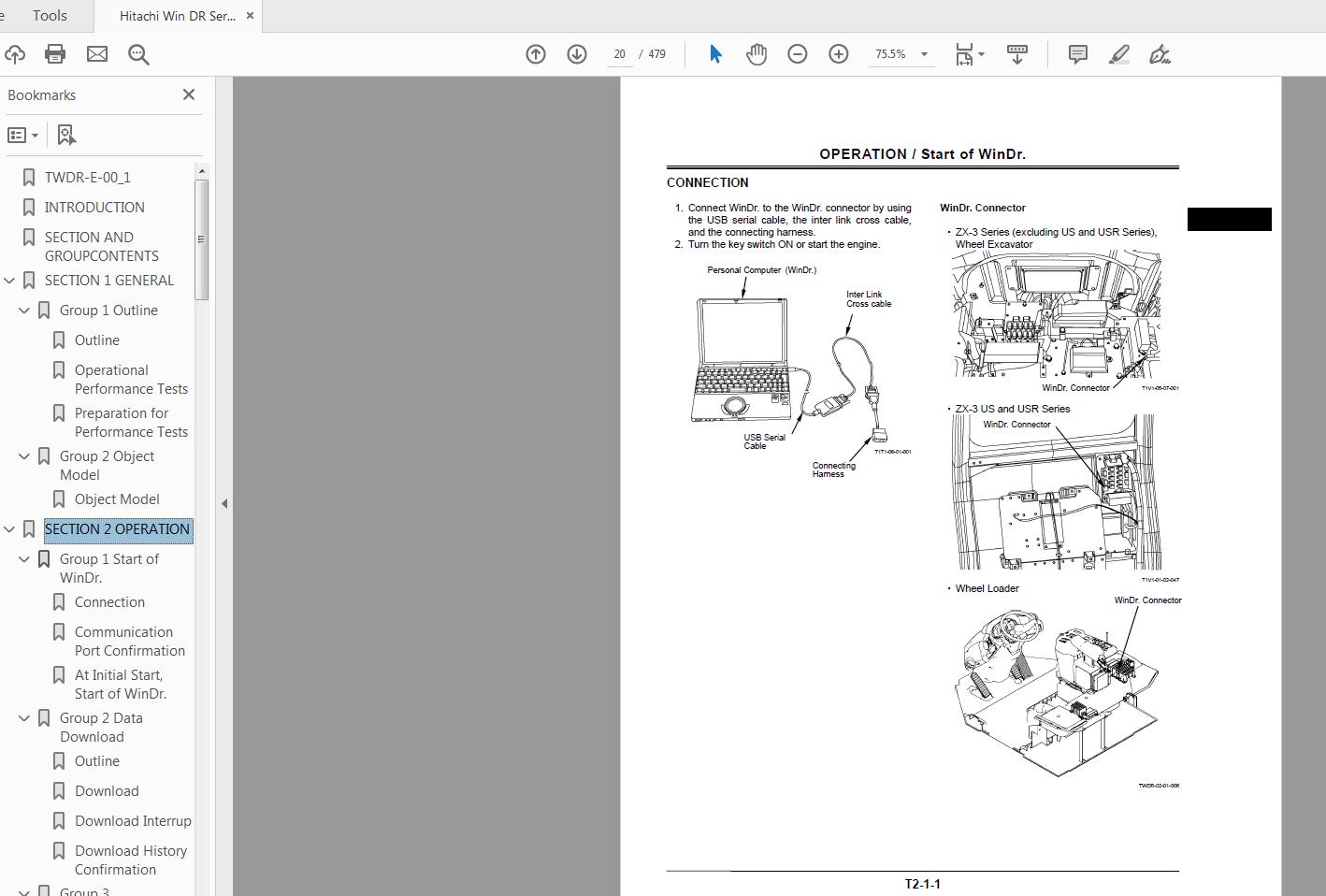The image size is (1326, 896).
Task: Open the Fill & Sign tool
Action: pyautogui.click(x=1160, y=53)
